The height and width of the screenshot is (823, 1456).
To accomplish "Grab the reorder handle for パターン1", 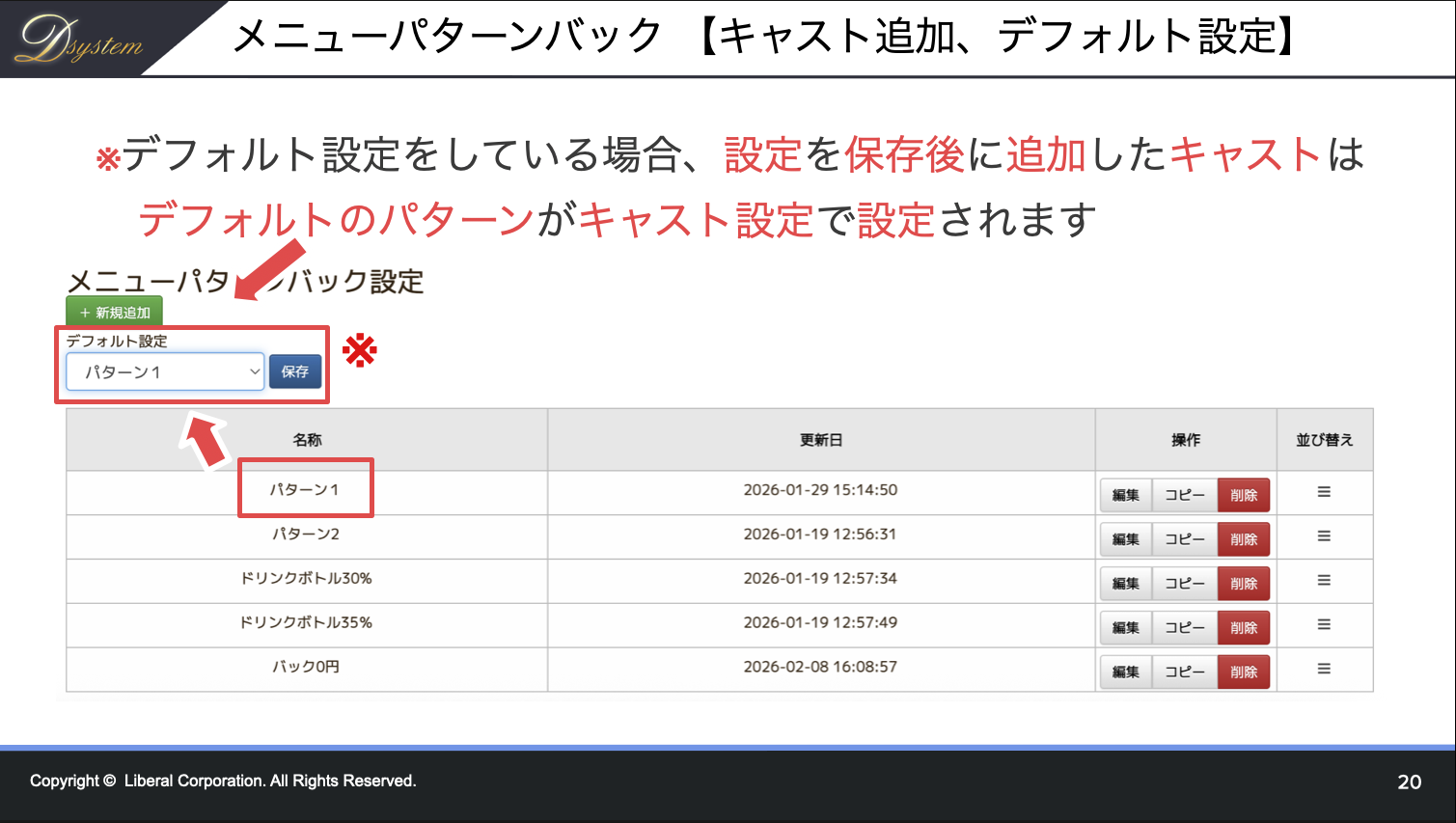I will [1324, 492].
